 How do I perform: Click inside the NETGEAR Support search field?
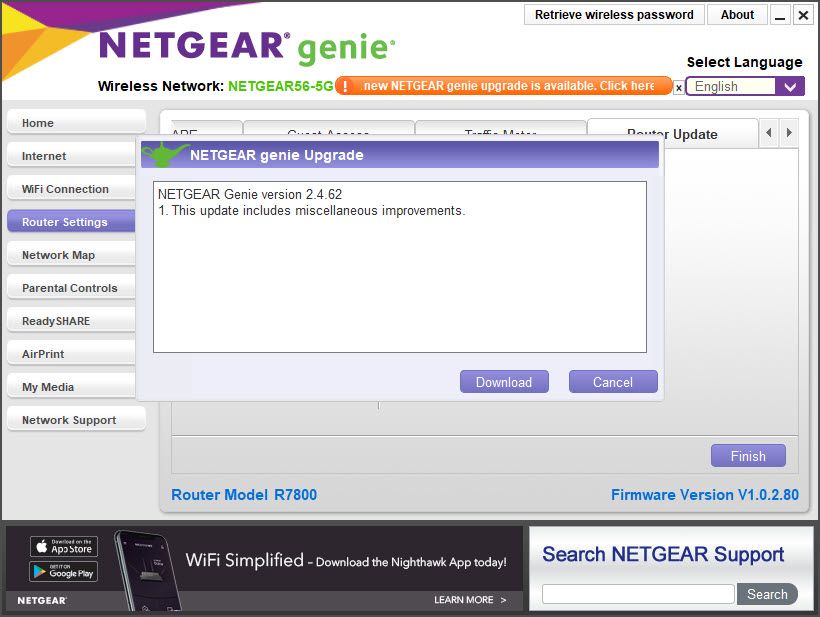click(x=637, y=593)
